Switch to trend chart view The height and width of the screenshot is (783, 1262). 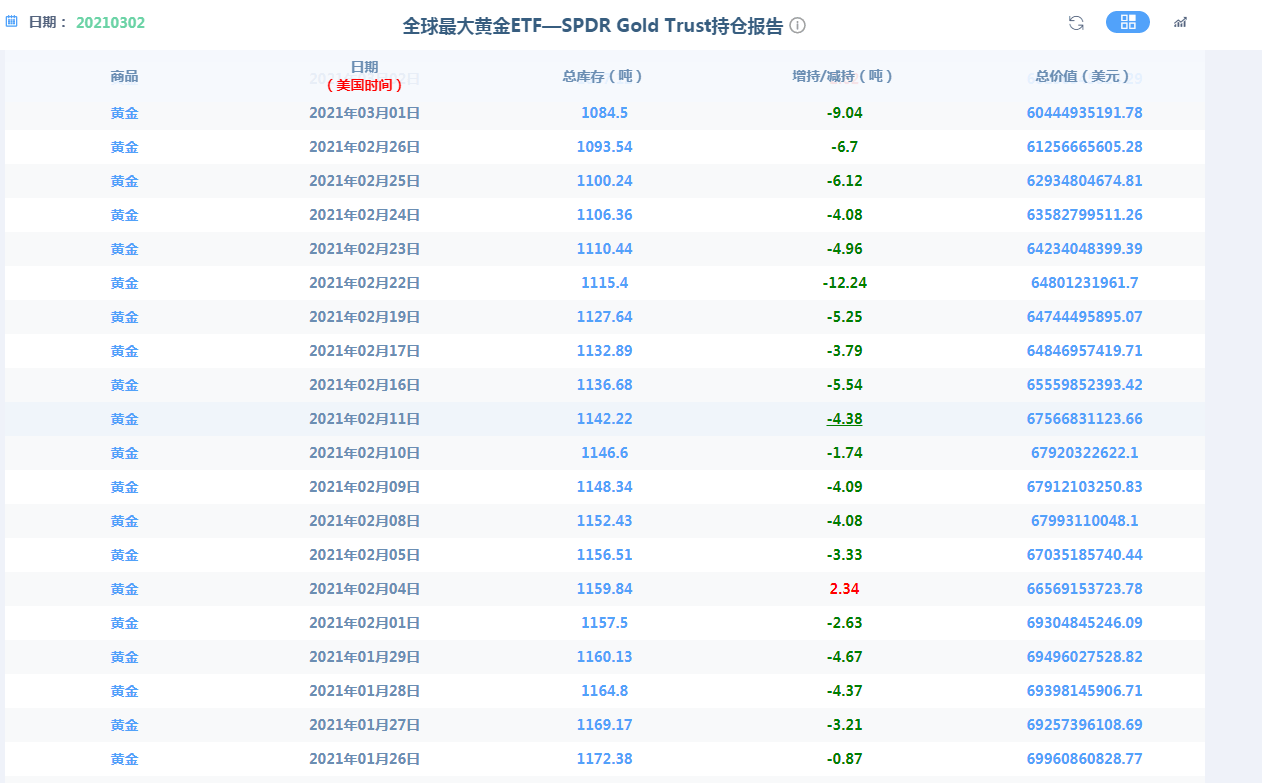click(x=1180, y=23)
